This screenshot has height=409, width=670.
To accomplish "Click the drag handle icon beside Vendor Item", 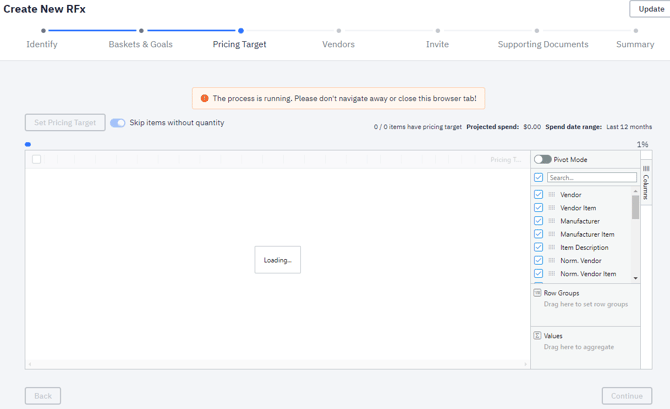I will (551, 208).
